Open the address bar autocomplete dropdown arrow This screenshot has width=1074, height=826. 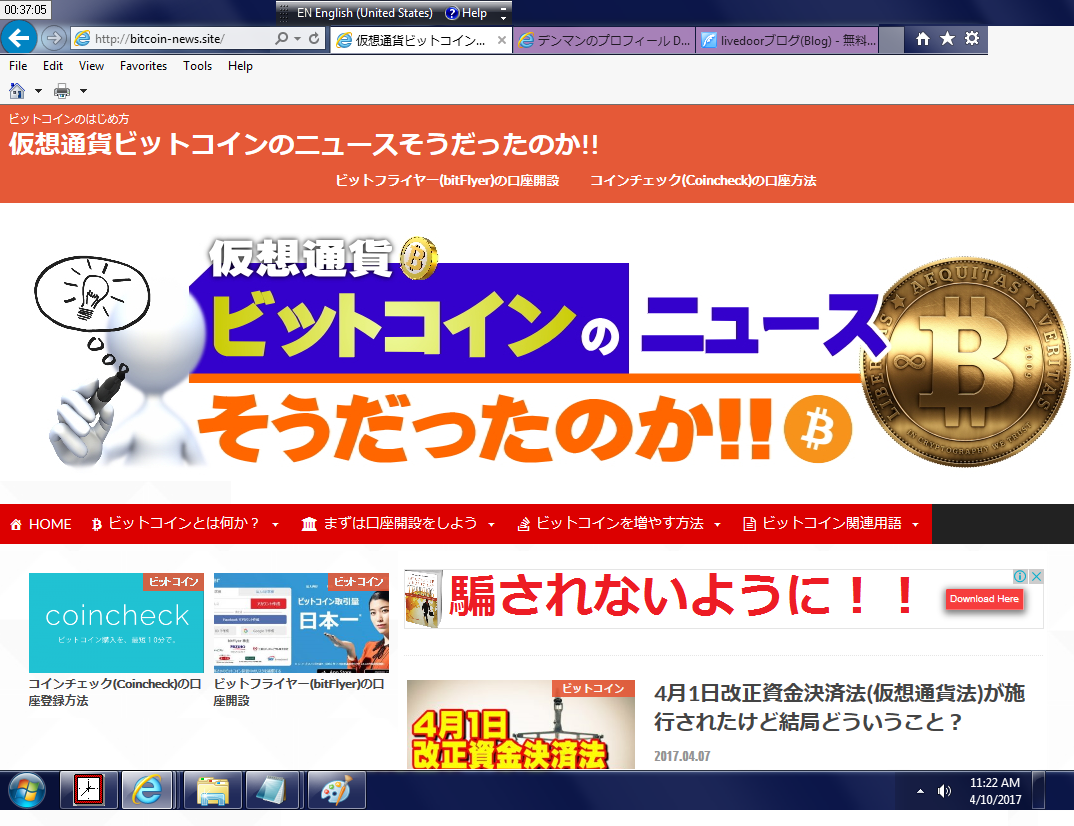click(x=297, y=39)
